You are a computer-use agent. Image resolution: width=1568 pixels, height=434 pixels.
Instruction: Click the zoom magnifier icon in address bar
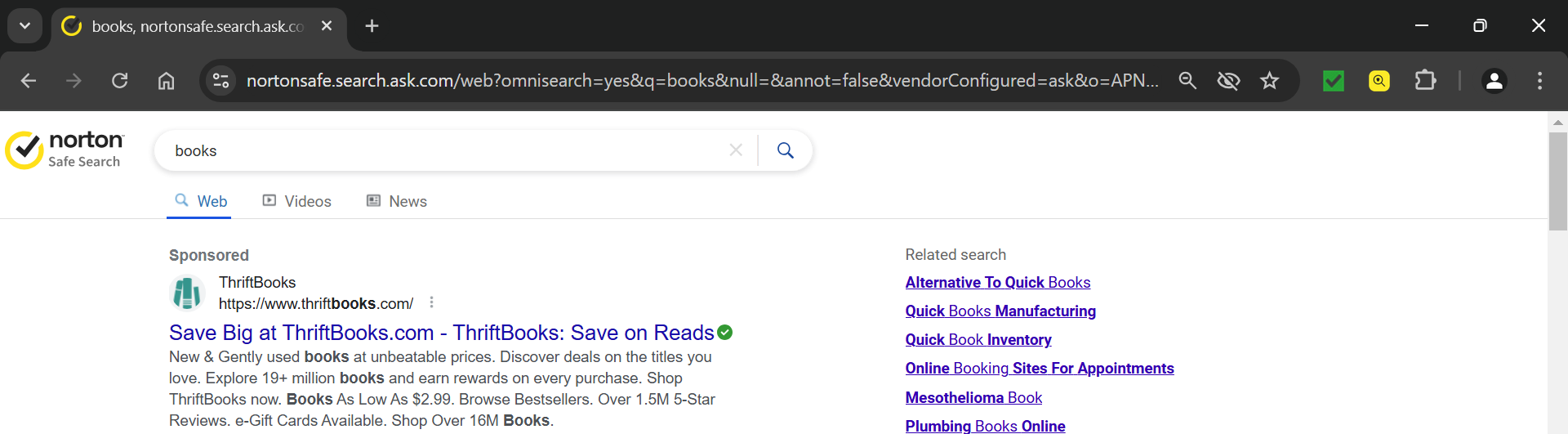(x=1187, y=81)
